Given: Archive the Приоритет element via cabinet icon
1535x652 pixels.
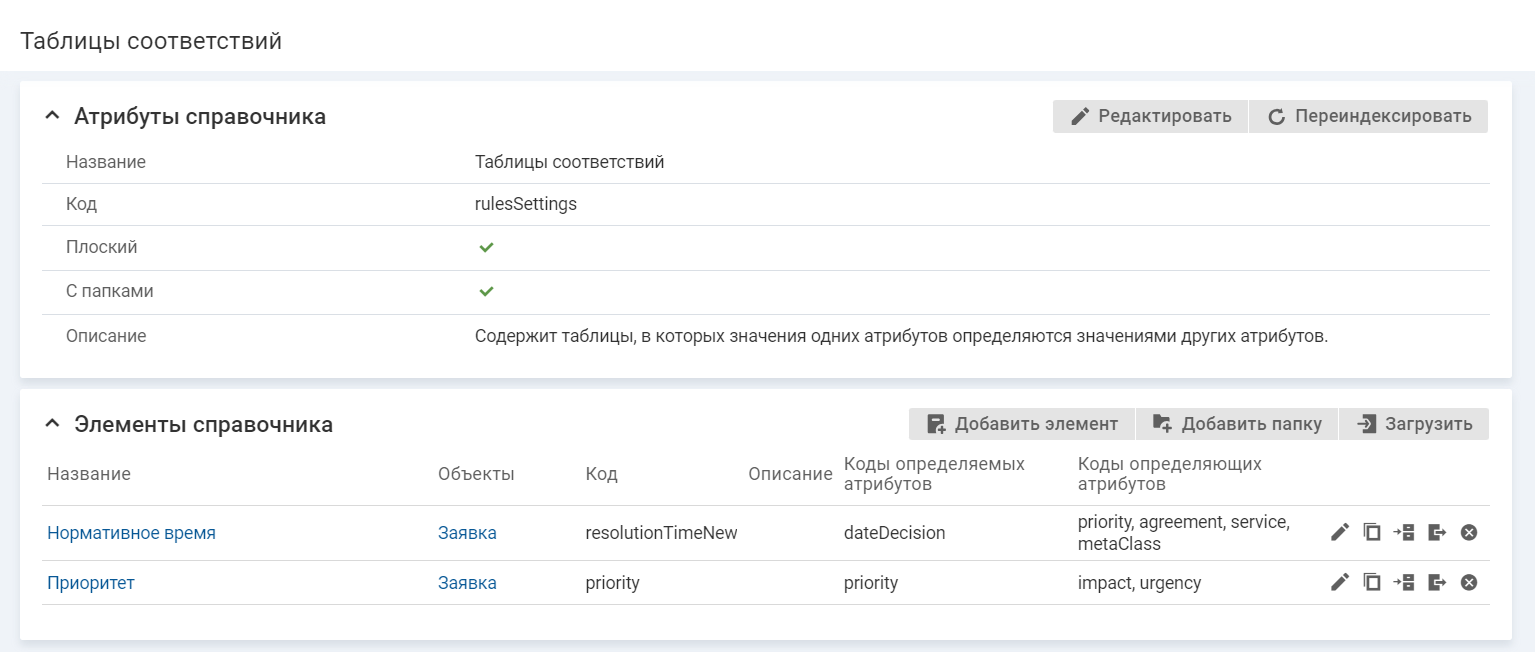Looking at the screenshot, I should coord(1404,582).
